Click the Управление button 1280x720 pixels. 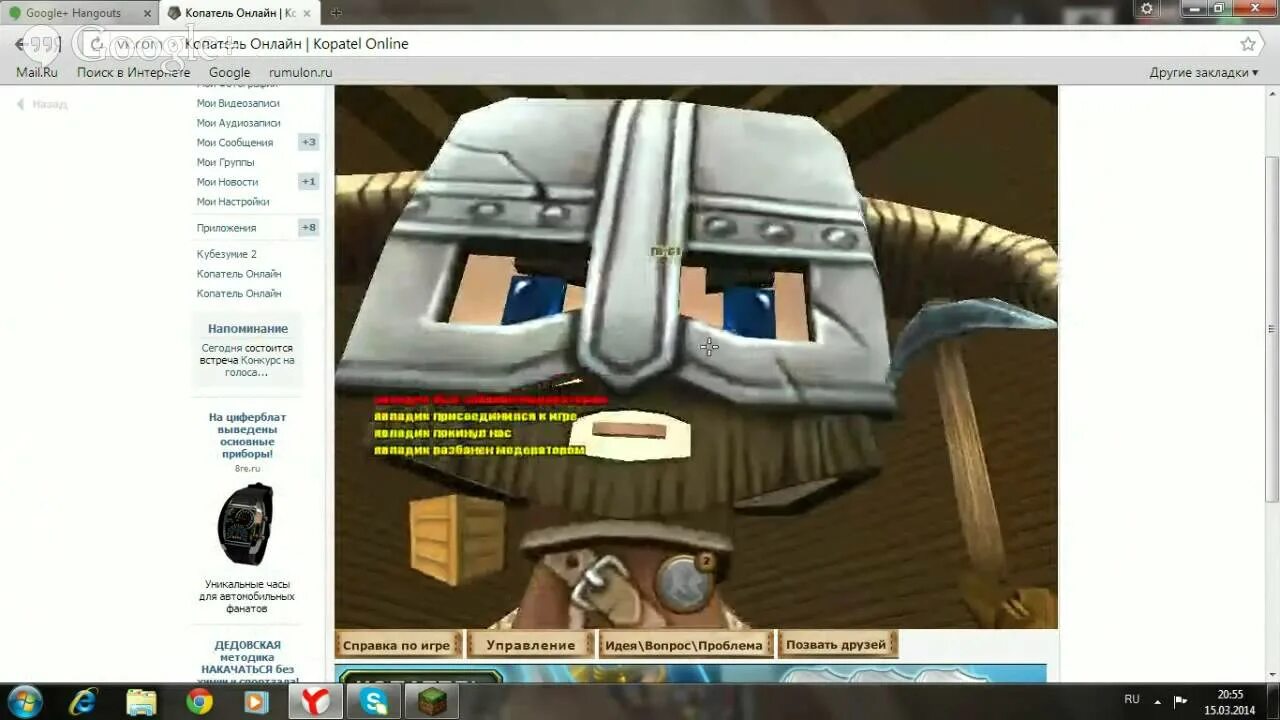[530, 645]
